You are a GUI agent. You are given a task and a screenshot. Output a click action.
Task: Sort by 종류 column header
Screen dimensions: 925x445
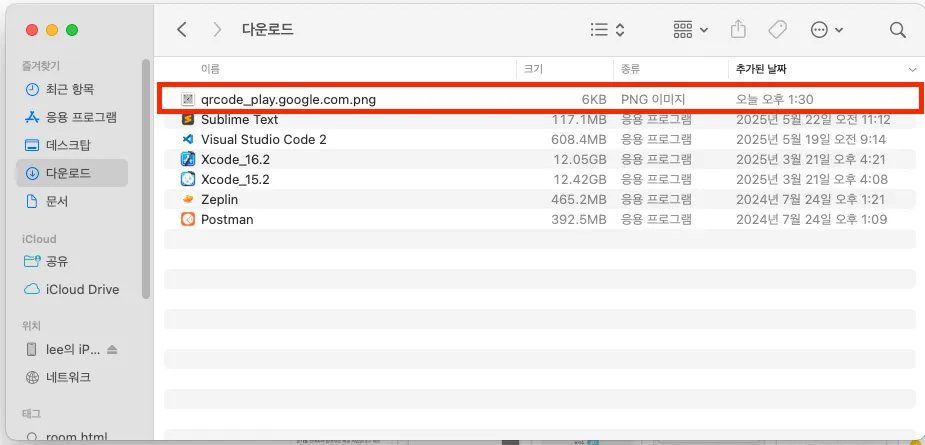(x=630, y=69)
